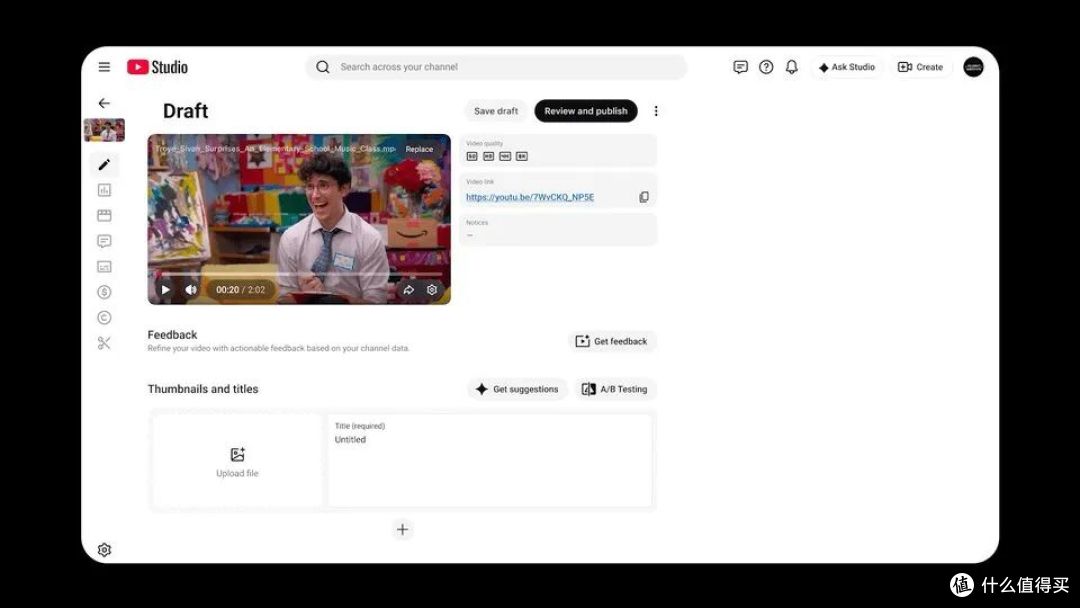
Task: Click the 00:20 / 2:02 time display
Action: (240, 290)
